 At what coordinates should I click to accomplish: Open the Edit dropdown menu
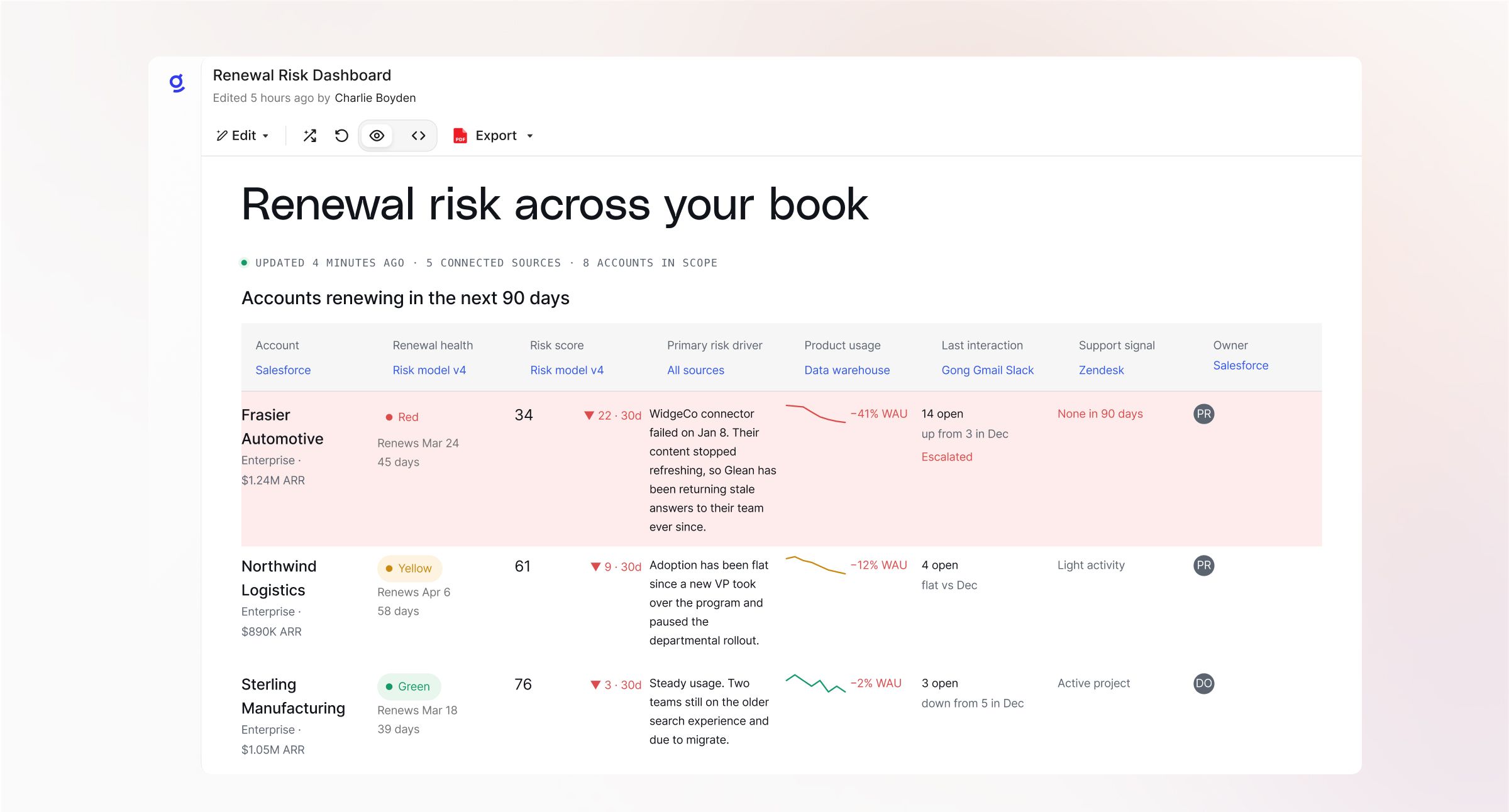(243, 136)
